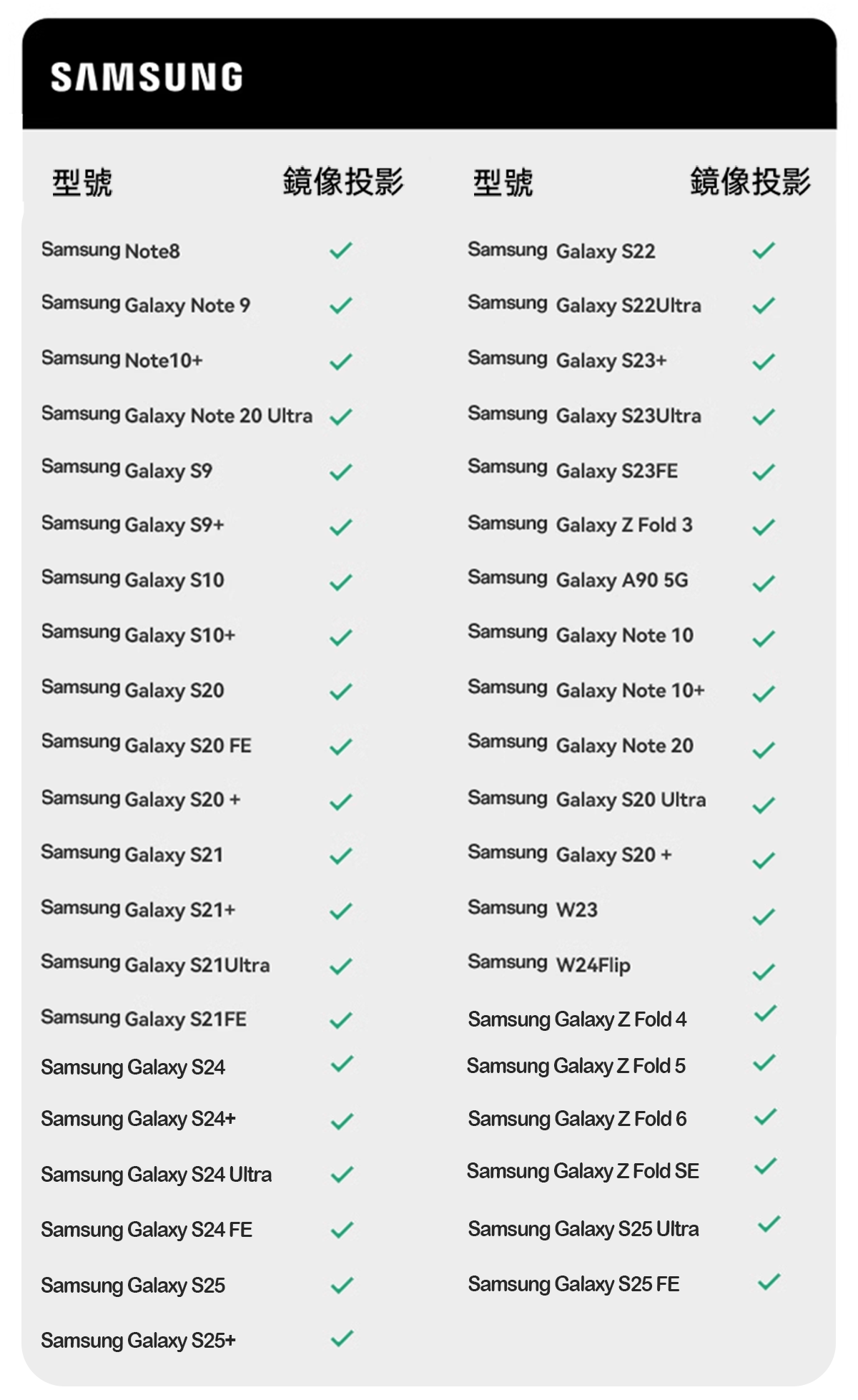
Task: Click the check icon next to Galaxy S25+
Action: (342, 1338)
